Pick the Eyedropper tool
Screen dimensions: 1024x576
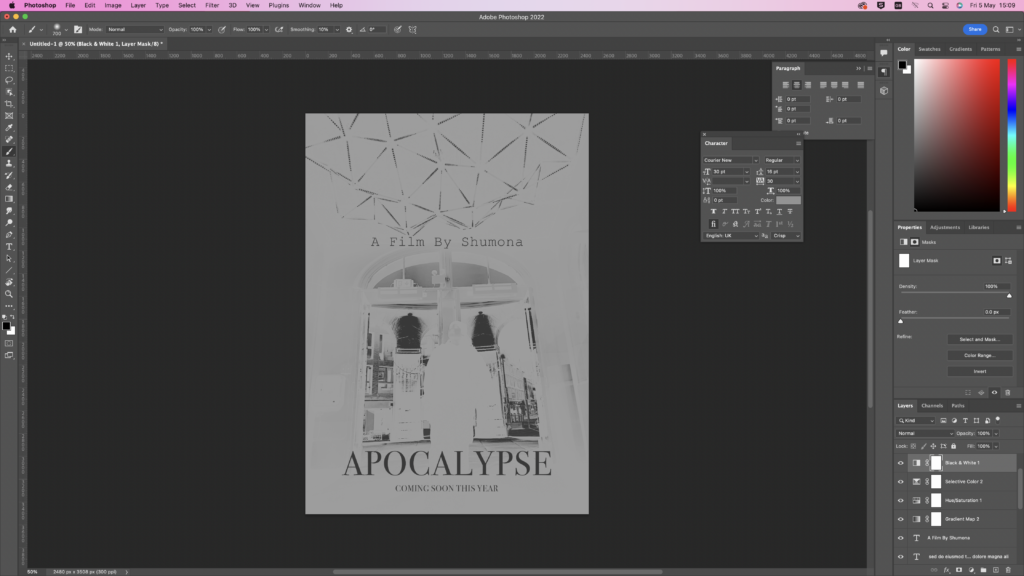pos(9,127)
